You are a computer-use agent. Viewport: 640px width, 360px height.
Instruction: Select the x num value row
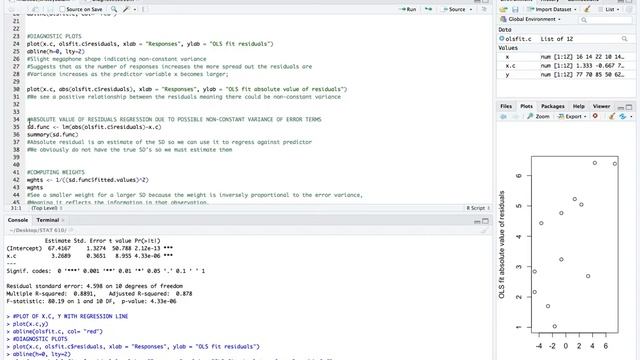[x=565, y=57]
